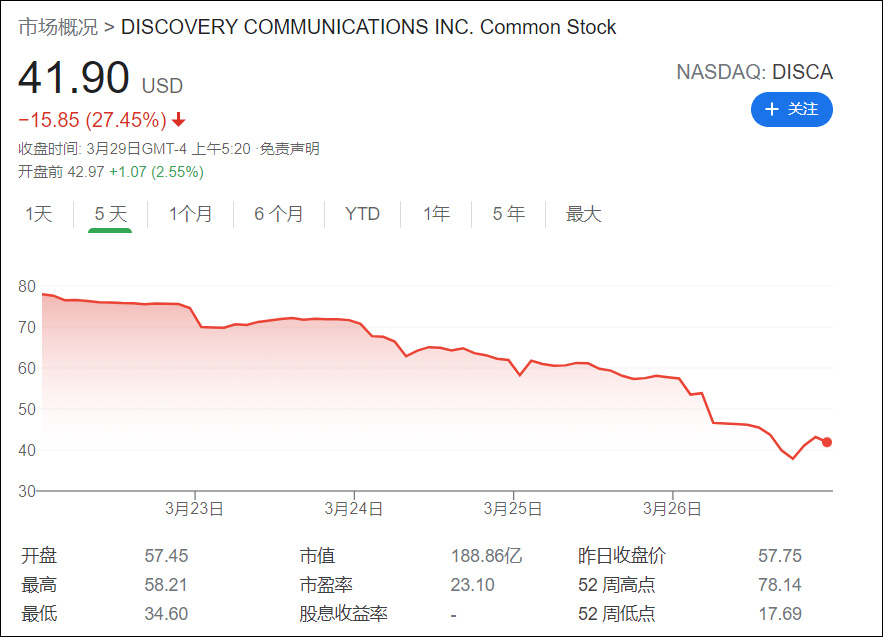Switch to the 1个月 range tab

pyautogui.click(x=190, y=214)
